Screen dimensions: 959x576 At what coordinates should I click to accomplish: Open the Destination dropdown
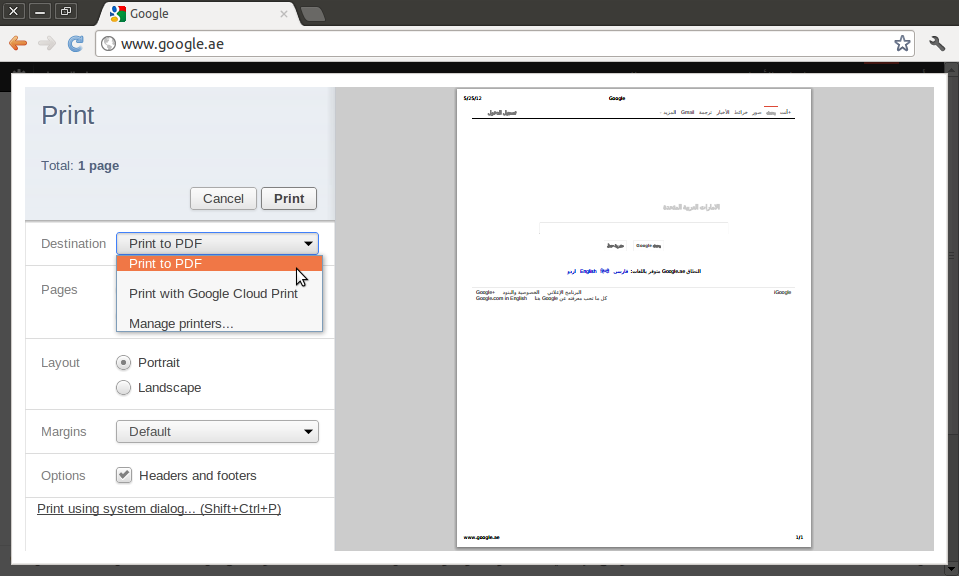pyautogui.click(x=217, y=243)
